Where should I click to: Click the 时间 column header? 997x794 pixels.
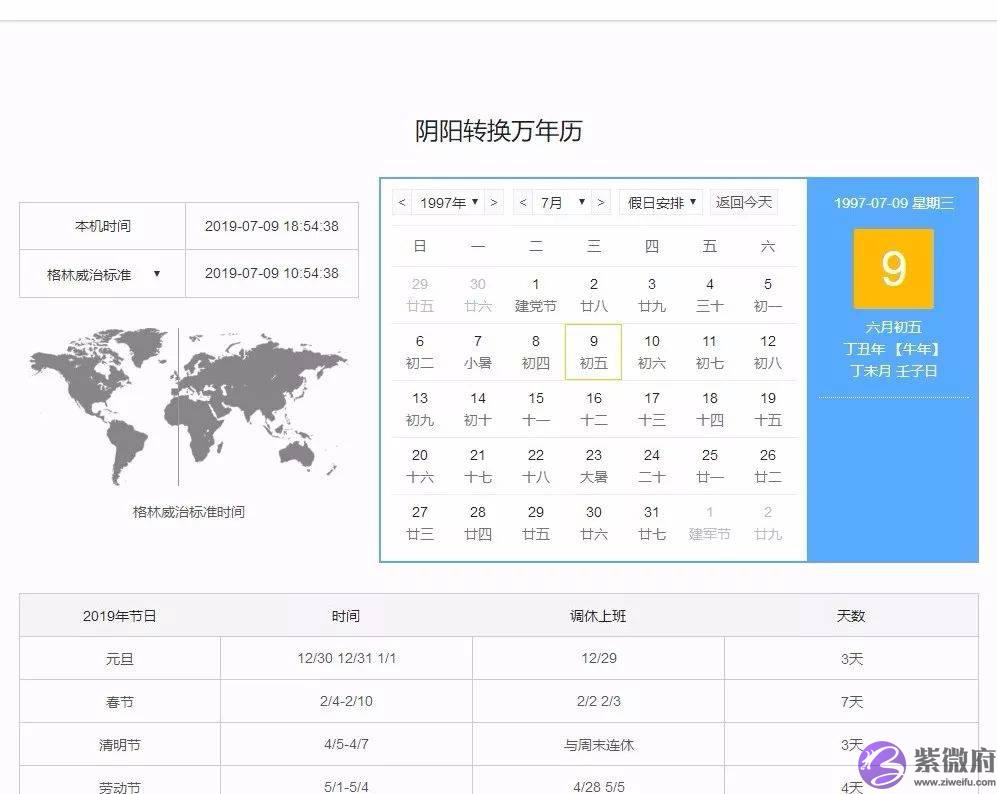pos(346,616)
